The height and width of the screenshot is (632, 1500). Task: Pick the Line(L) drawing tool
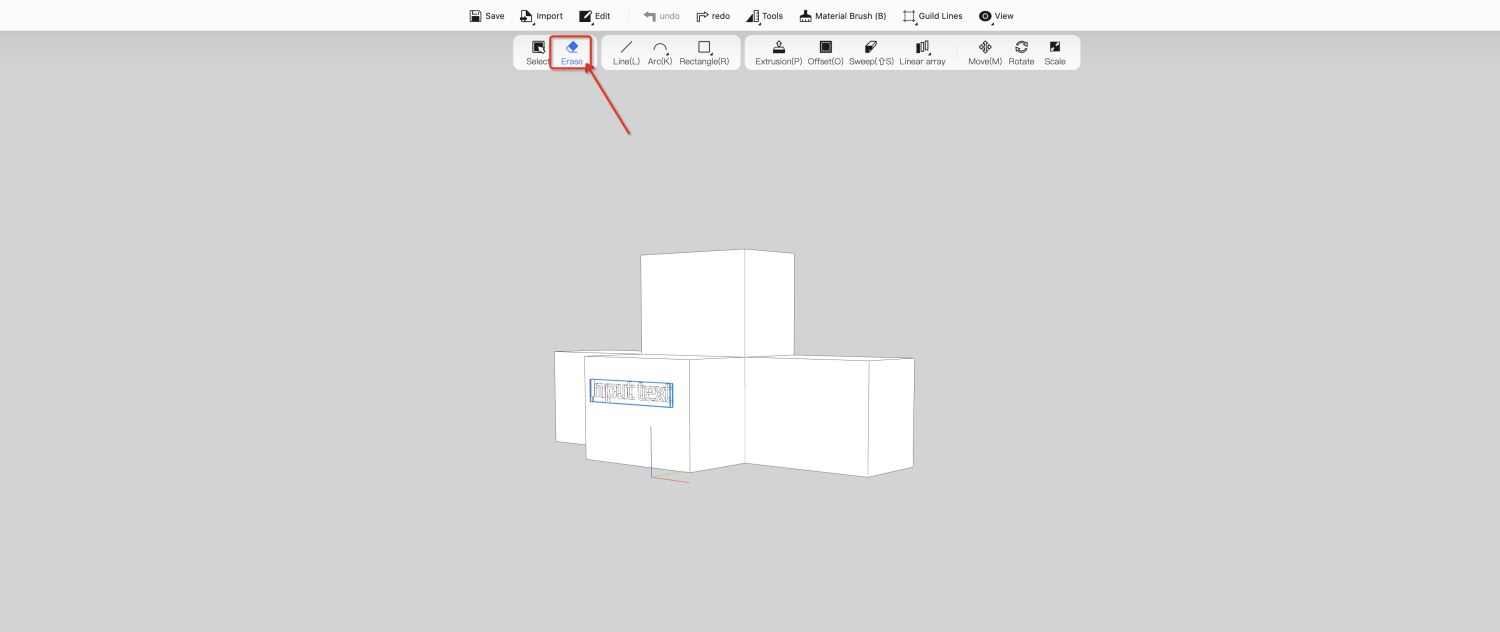[x=626, y=53]
